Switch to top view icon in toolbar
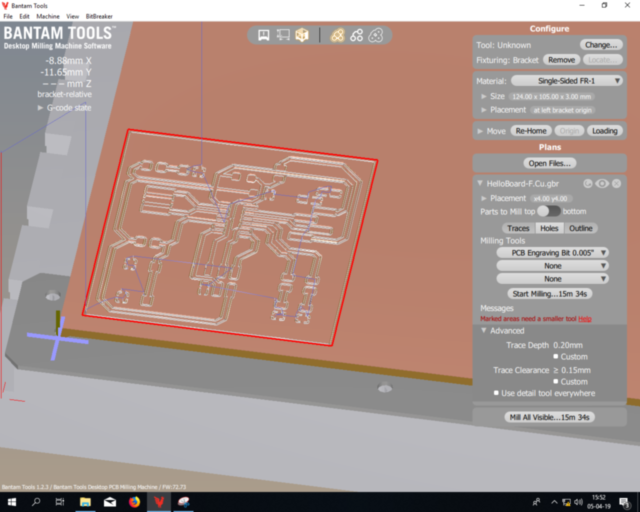Image resolution: width=640 pixels, height=512 pixels. point(283,35)
